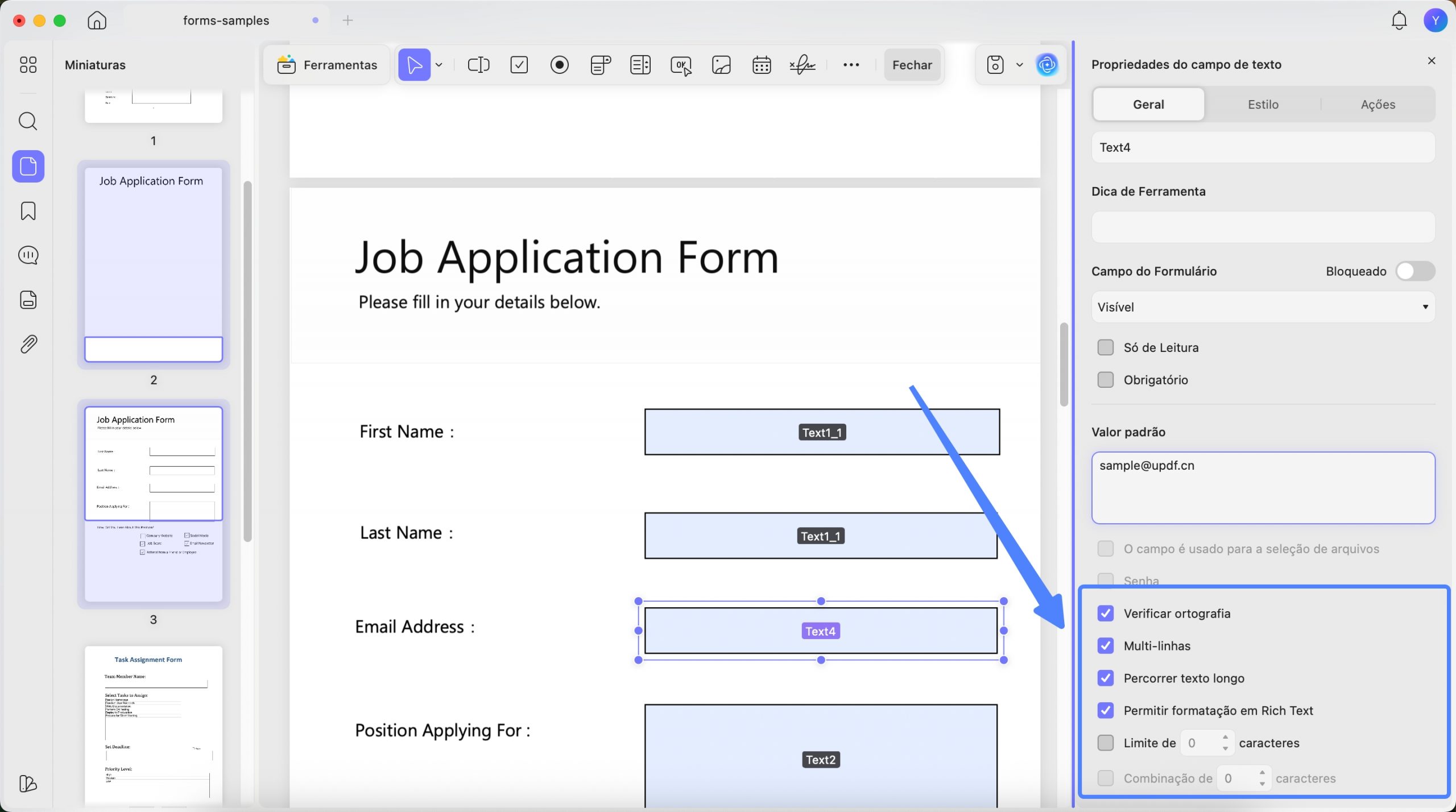Select the list box form tool

point(640,65)
